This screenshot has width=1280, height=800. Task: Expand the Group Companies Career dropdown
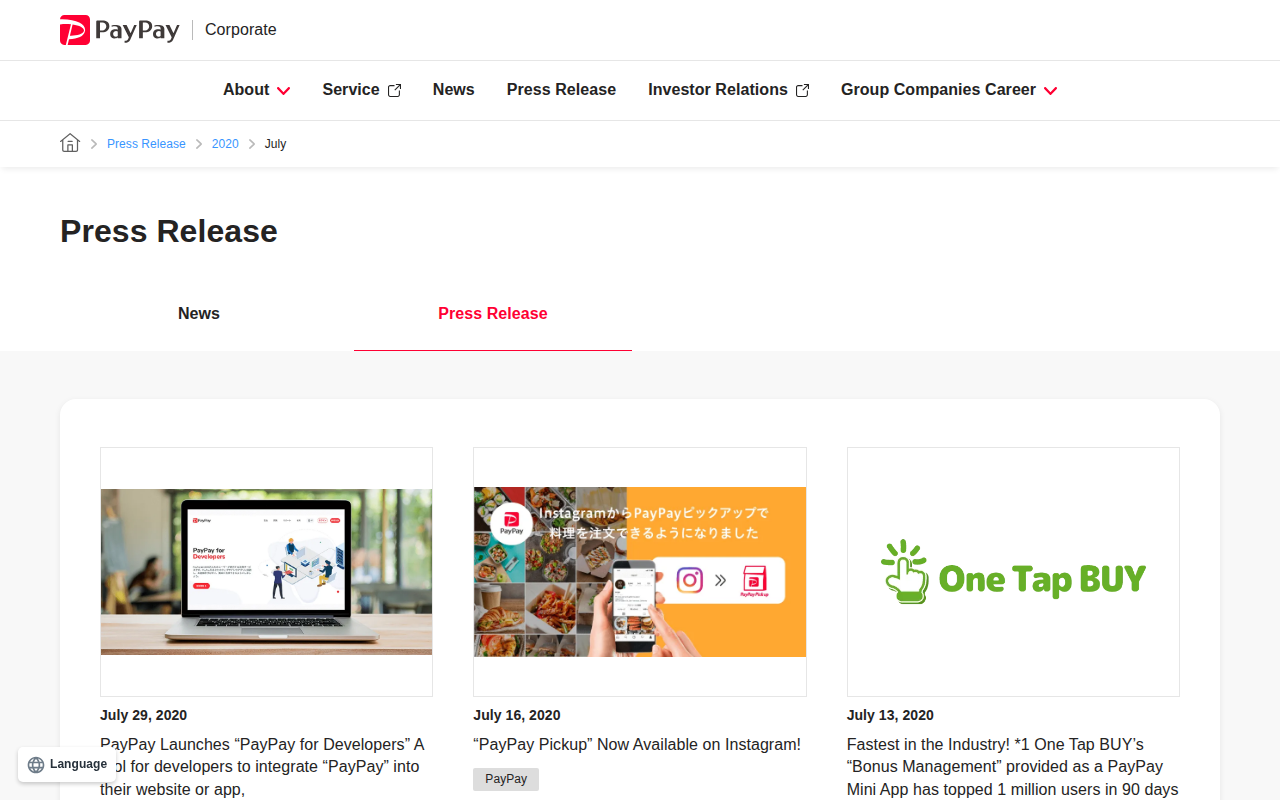point(949,90)
